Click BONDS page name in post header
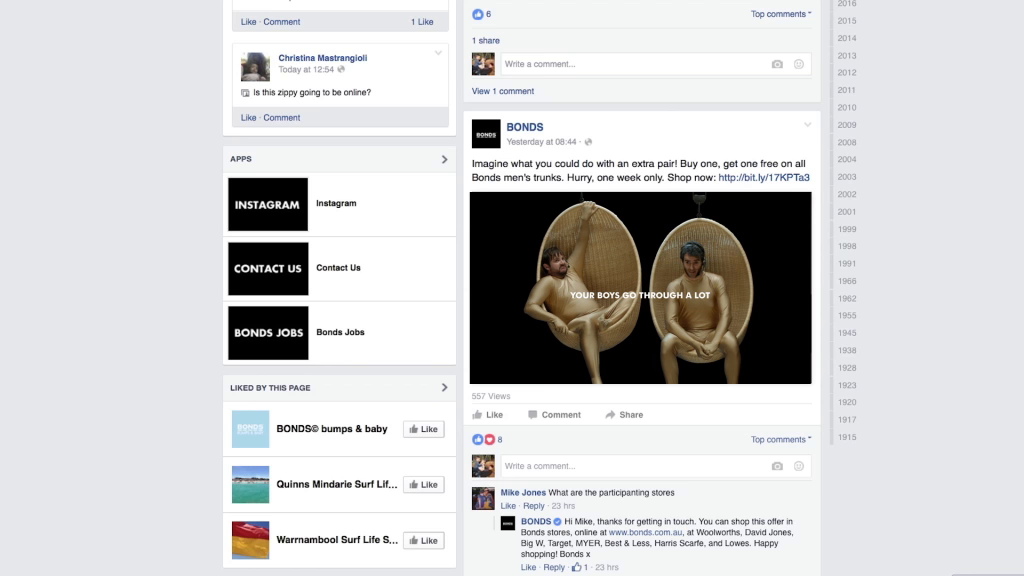Viewport: 1024px width, 576px height. 524,127
